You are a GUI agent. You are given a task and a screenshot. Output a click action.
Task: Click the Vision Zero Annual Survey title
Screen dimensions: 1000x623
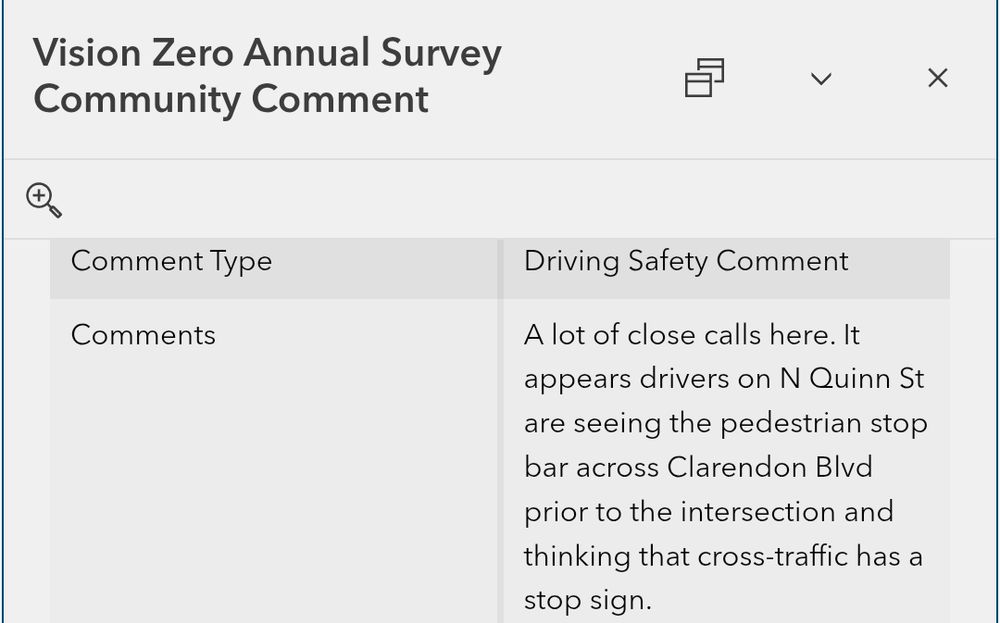tap(267, 75)
